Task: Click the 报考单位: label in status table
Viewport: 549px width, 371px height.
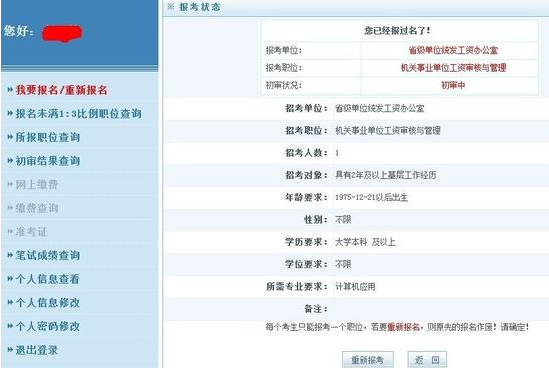Action: point(284,50)
